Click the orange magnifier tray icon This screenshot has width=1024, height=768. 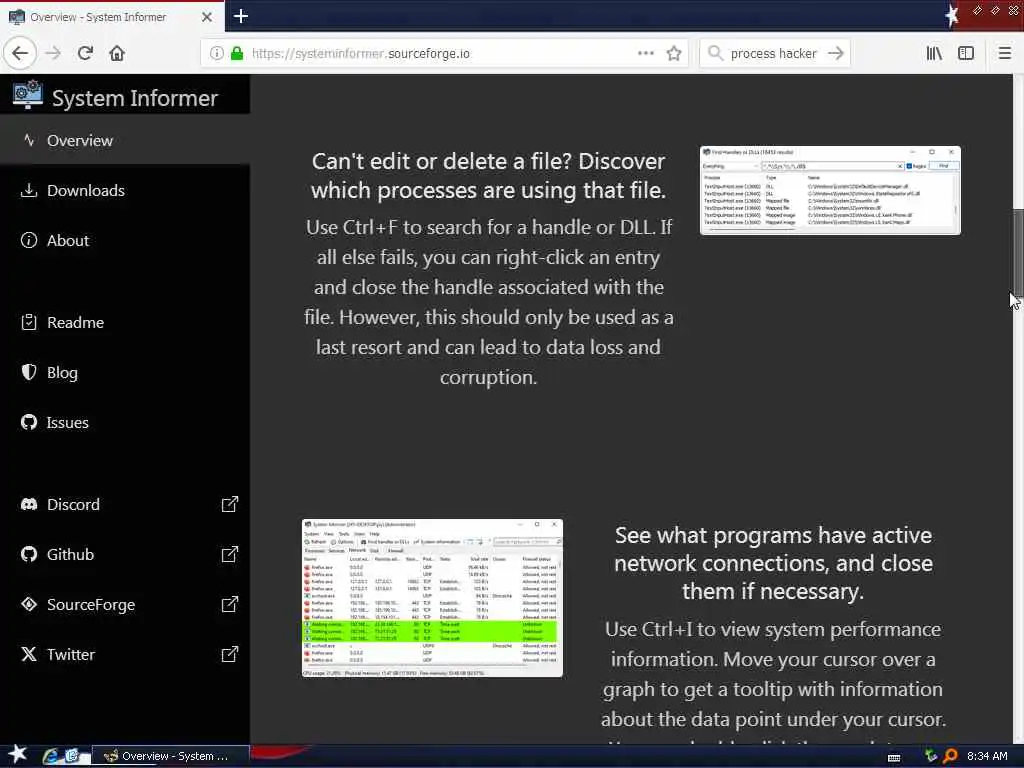pos(950,756)
